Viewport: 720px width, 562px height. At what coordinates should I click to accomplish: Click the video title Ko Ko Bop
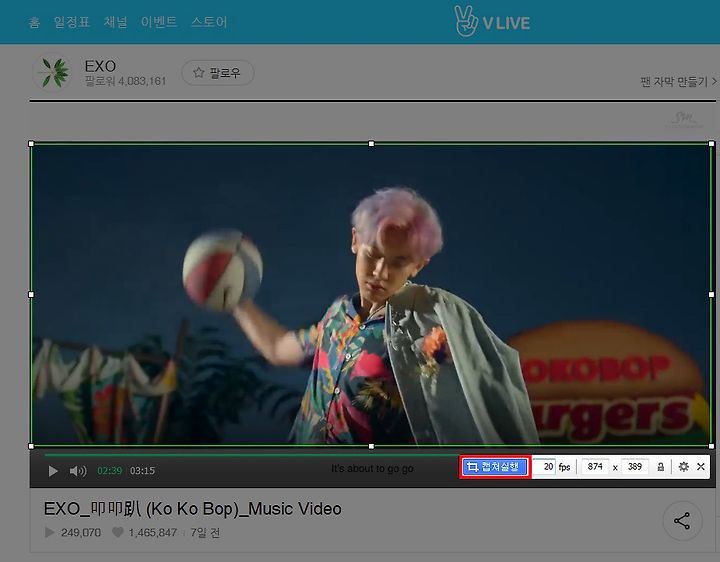coord(192,509)
